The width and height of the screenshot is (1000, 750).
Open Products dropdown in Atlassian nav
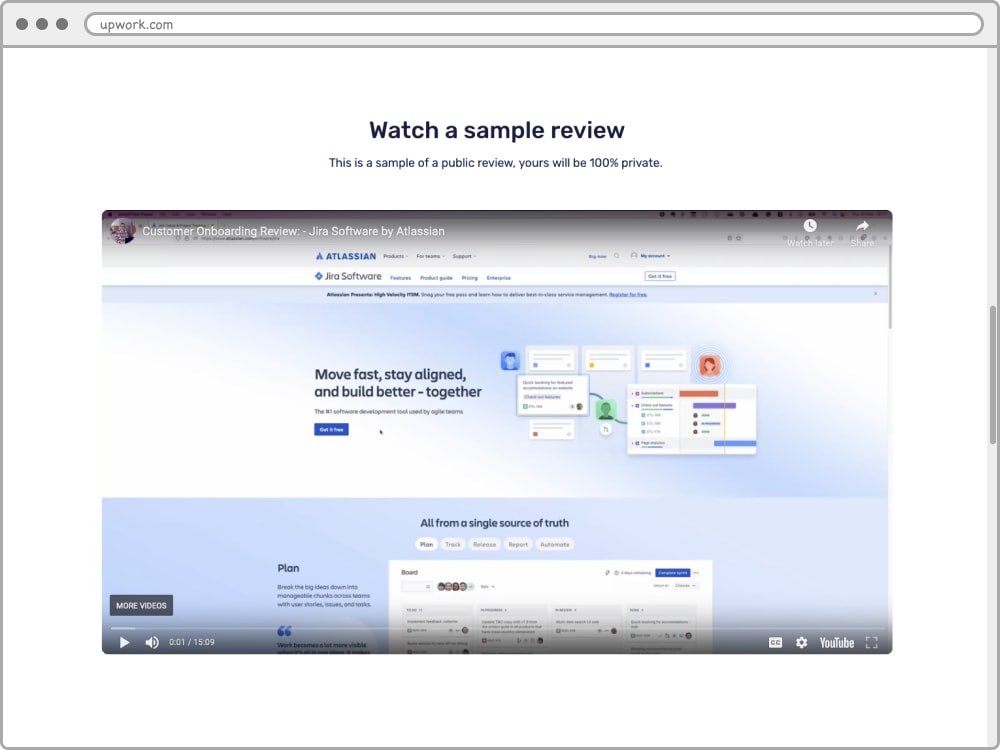(395, 256)
